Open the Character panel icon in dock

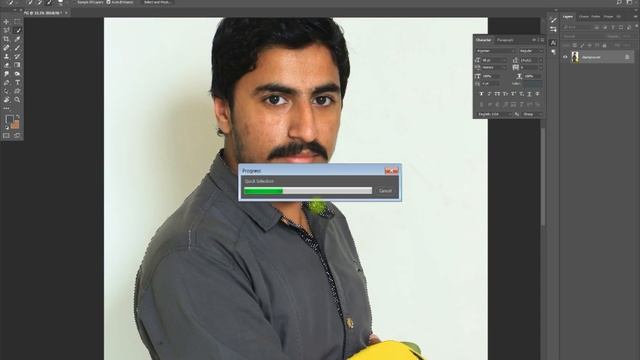click(553, 43)
